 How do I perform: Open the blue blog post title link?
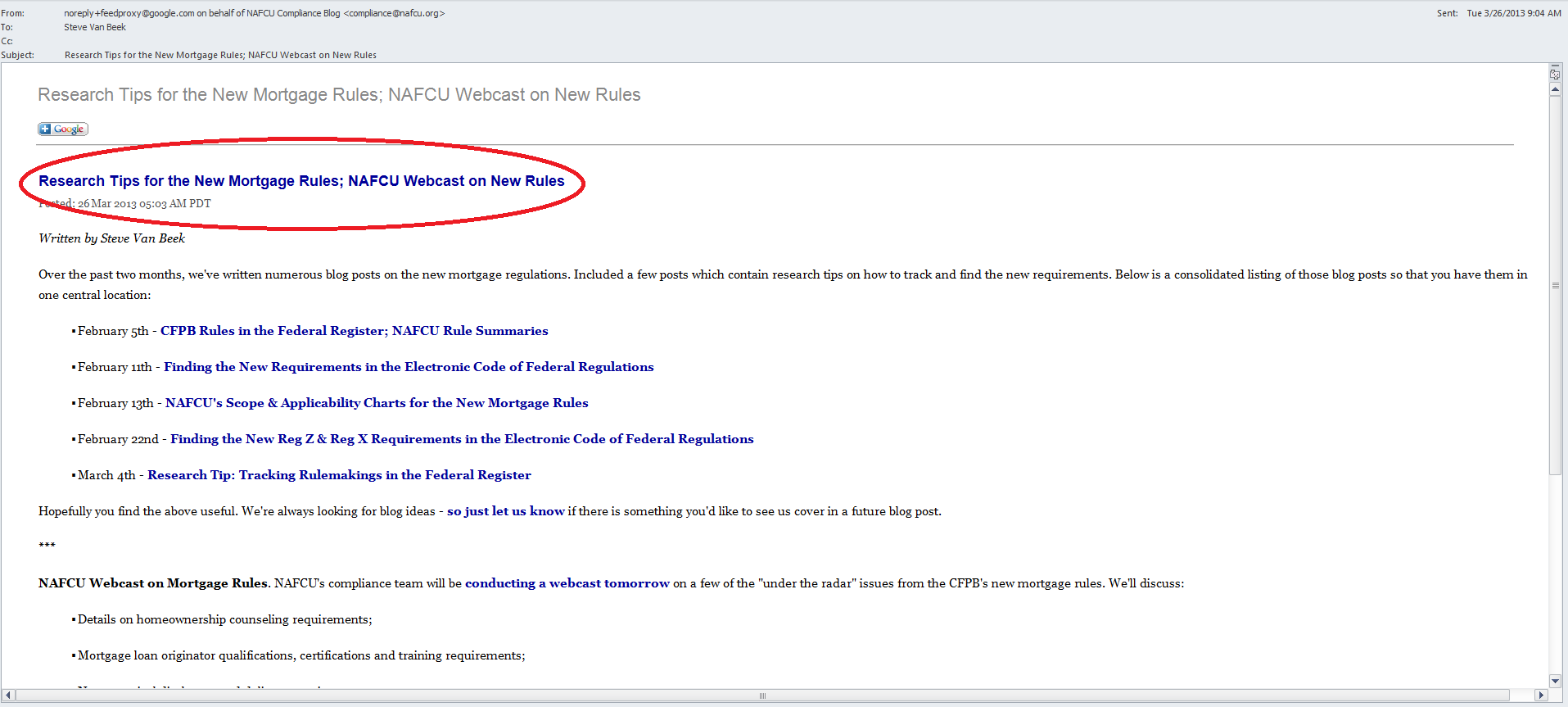301,181
